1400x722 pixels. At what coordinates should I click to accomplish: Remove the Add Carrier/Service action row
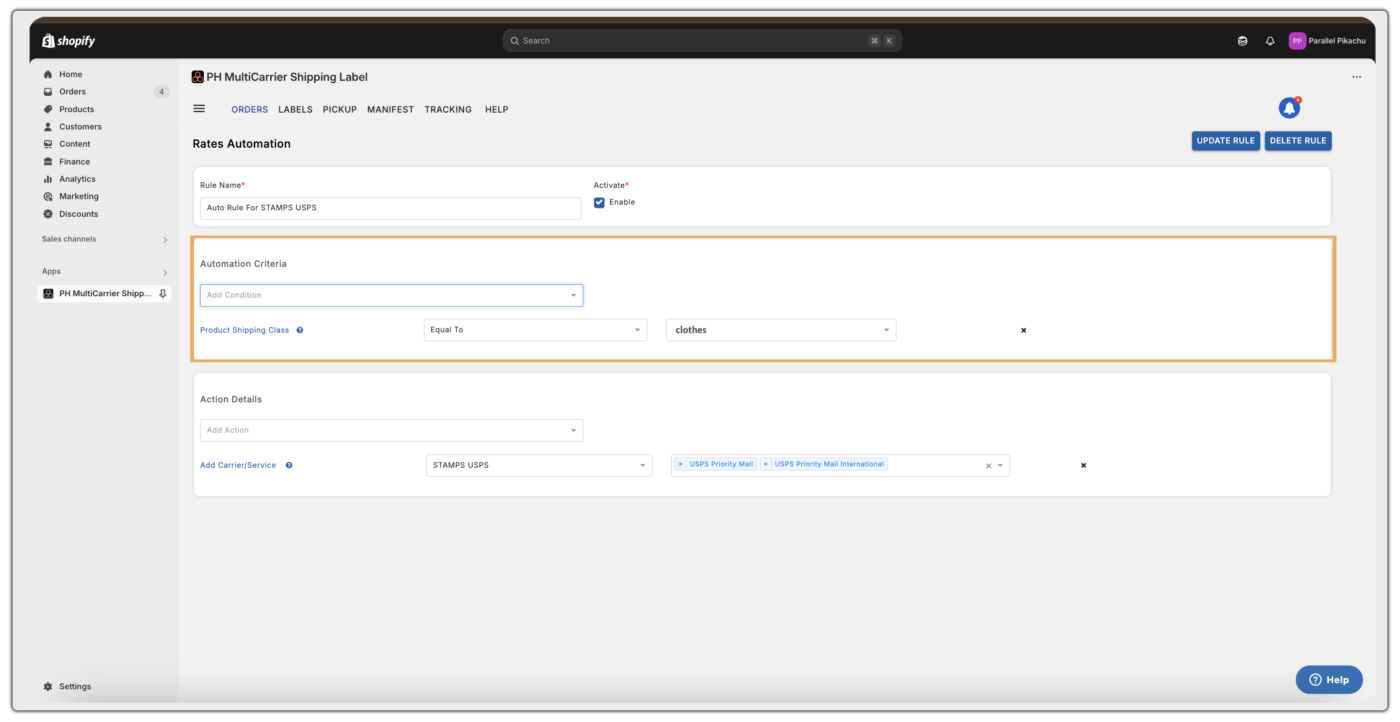click(1083, 465)
